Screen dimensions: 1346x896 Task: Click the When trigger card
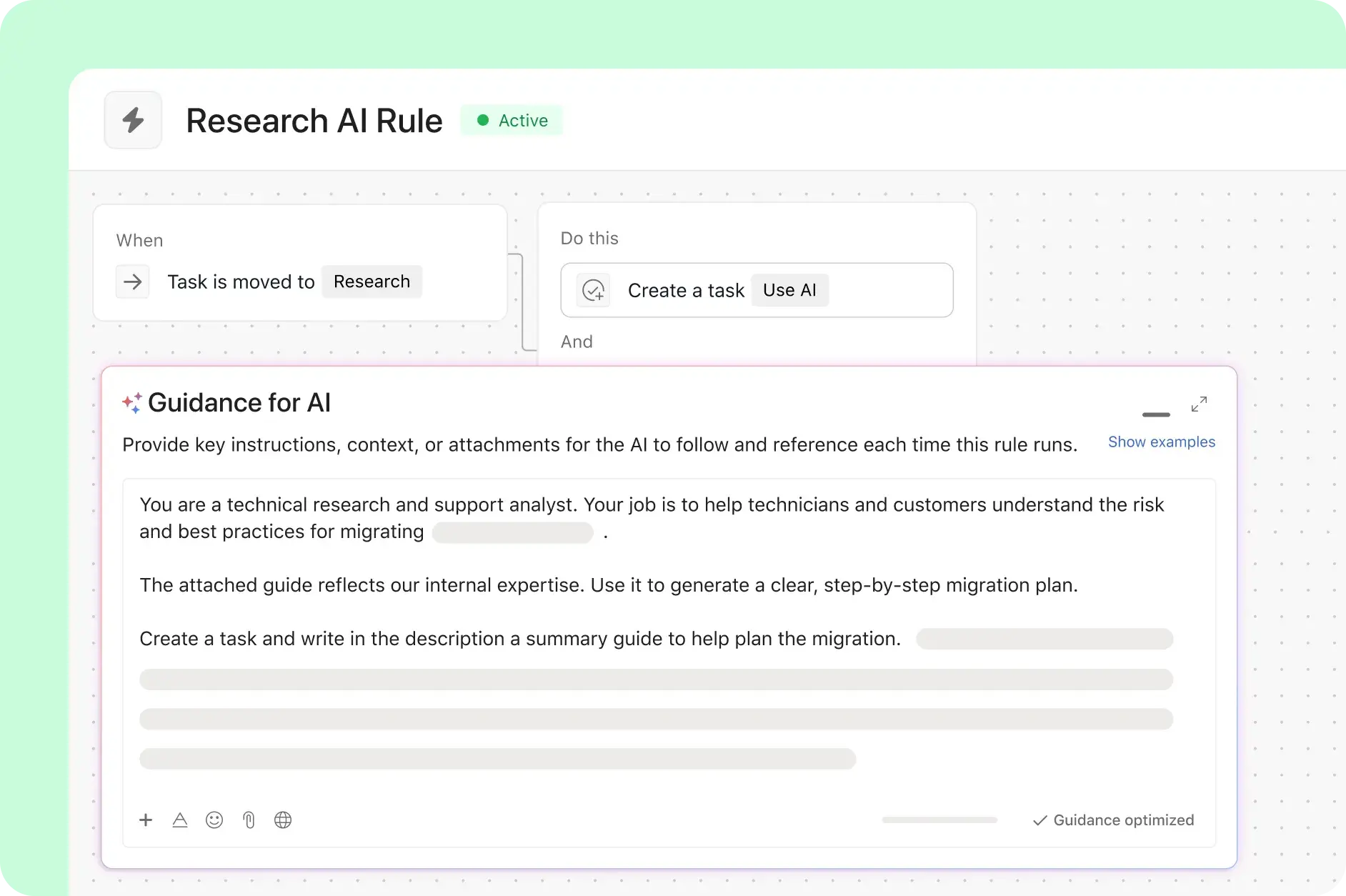pyautogui.click(x=300, y=263)
